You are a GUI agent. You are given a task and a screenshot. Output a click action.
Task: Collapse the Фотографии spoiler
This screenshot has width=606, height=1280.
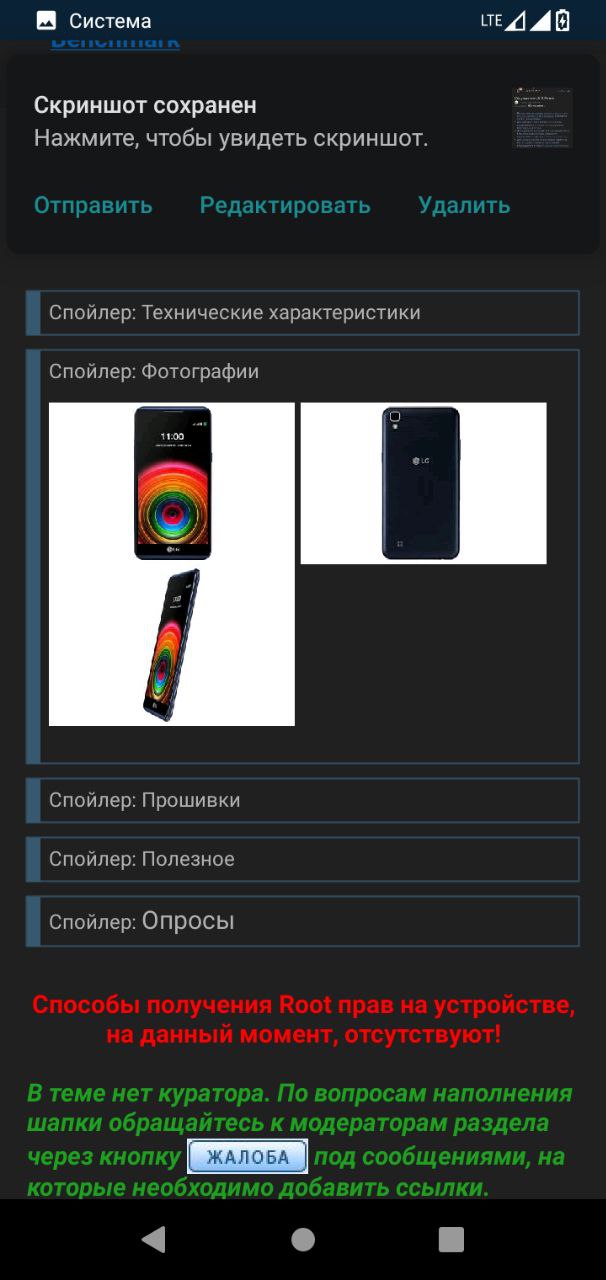coord(154,372)
